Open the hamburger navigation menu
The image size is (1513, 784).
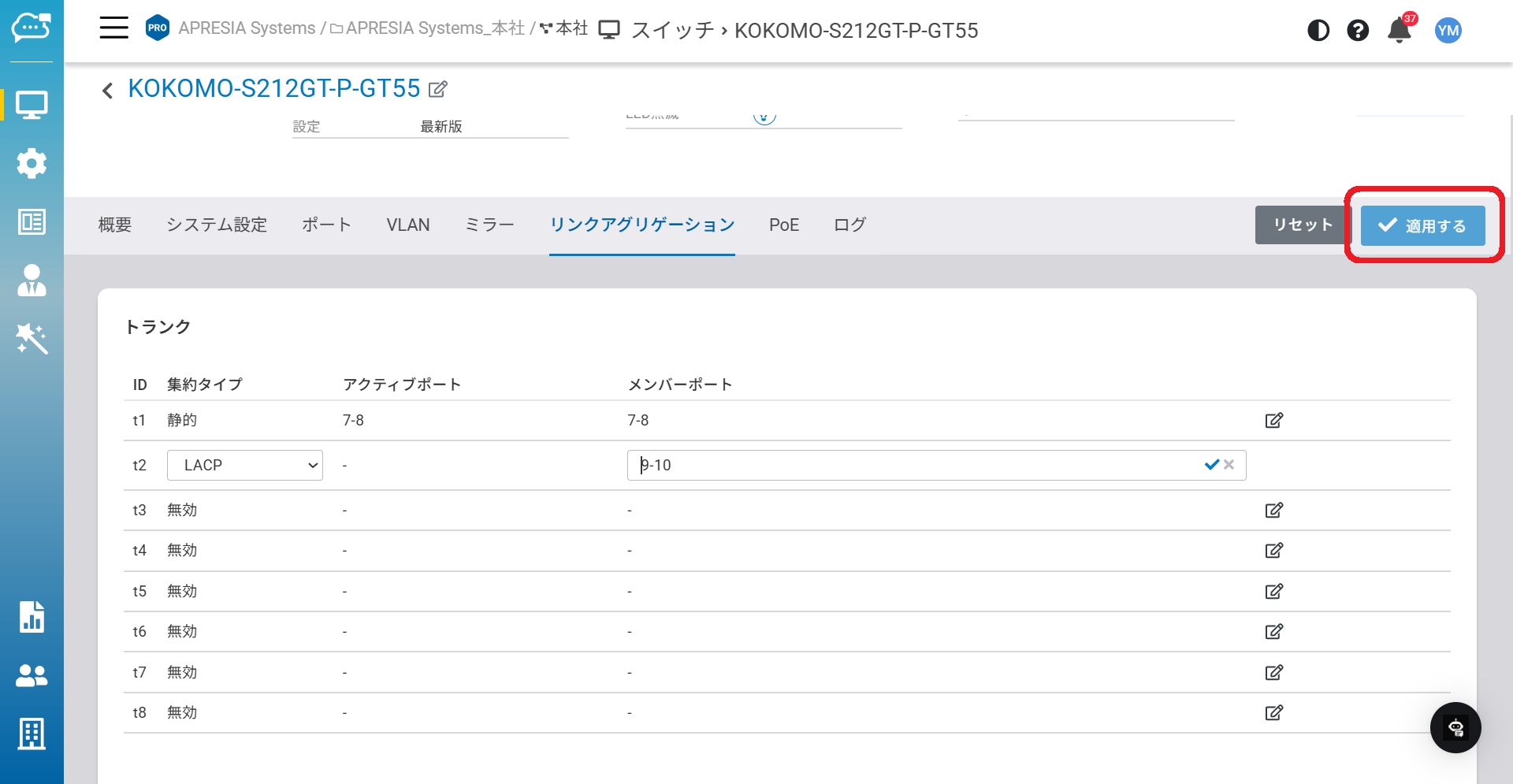113,28
